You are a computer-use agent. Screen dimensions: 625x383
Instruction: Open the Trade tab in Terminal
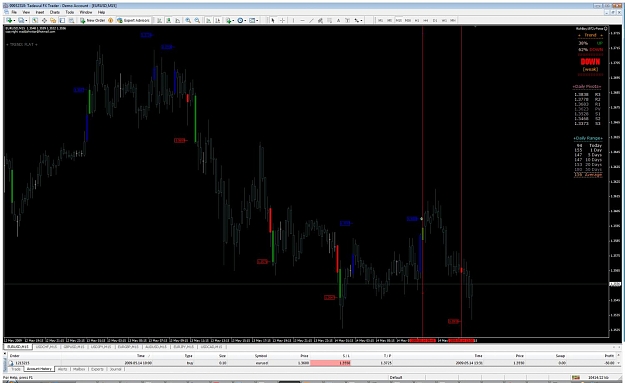(16, 369)
